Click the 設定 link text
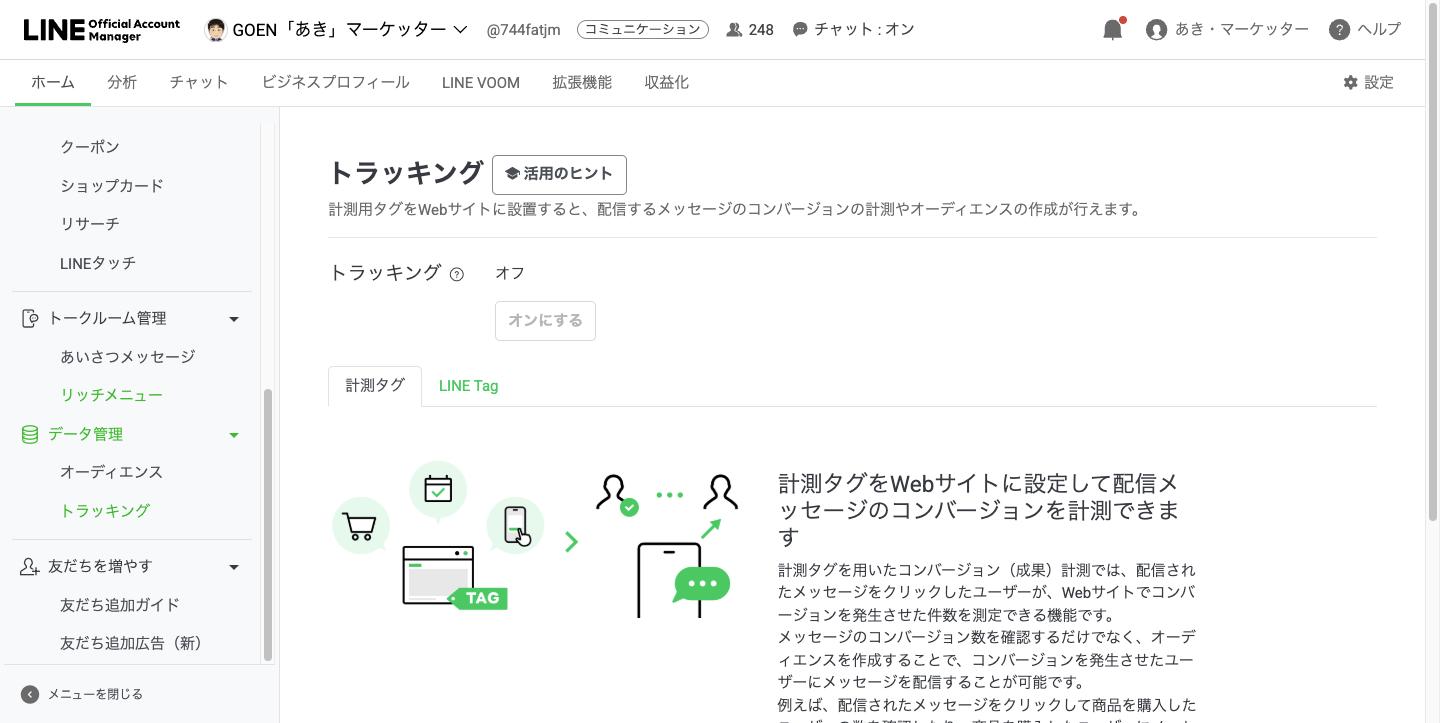Image resolution: width=1440 pixels, height=723 pixels. [1379, 83]
